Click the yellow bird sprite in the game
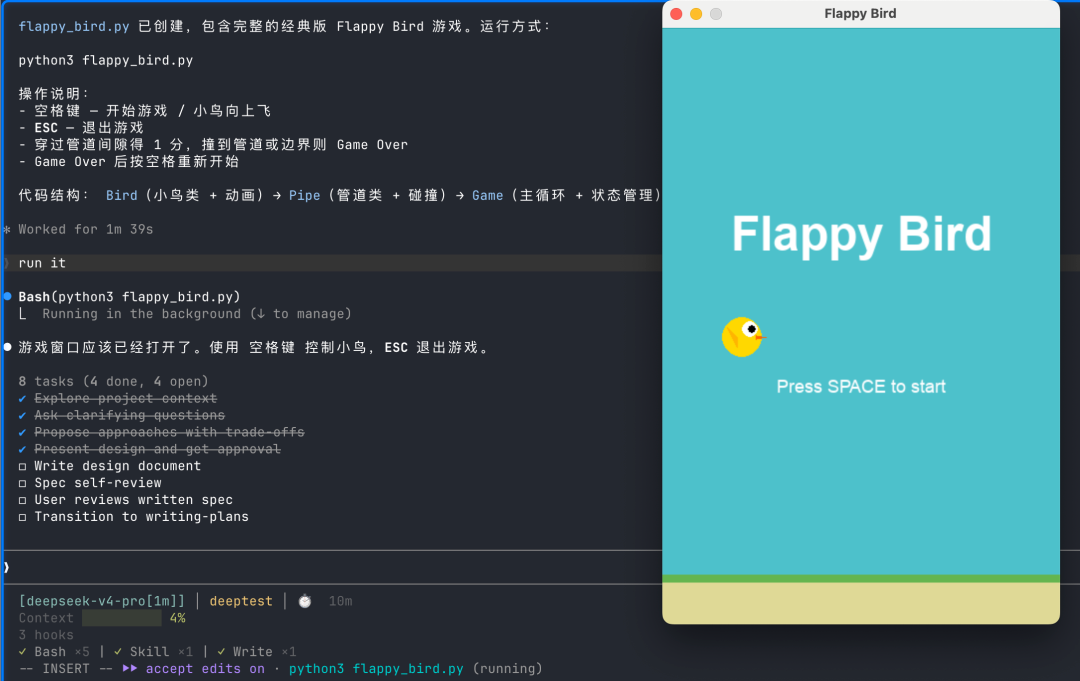 (x=742, y=337)
